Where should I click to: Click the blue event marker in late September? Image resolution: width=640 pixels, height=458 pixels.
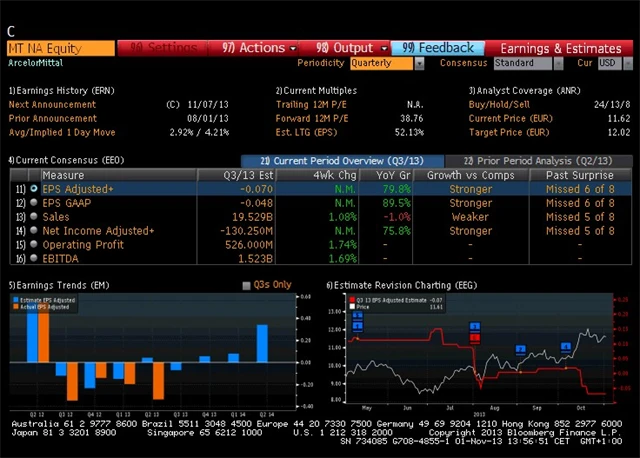click(x=566, y=347)
